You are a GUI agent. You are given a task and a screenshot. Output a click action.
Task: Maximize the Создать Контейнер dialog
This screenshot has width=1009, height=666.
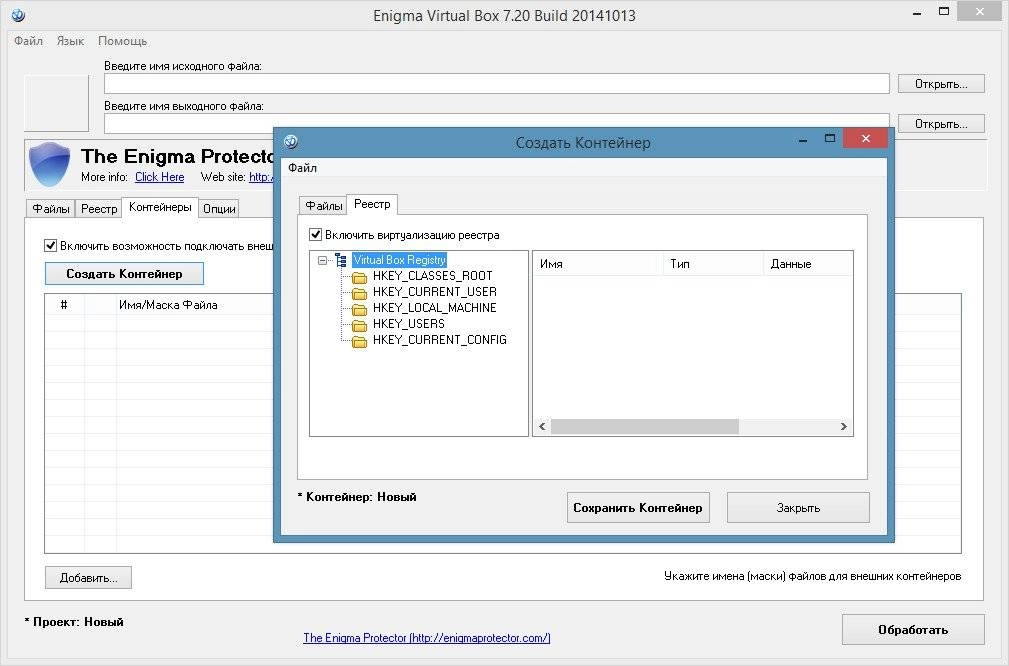tap(830, 138)
